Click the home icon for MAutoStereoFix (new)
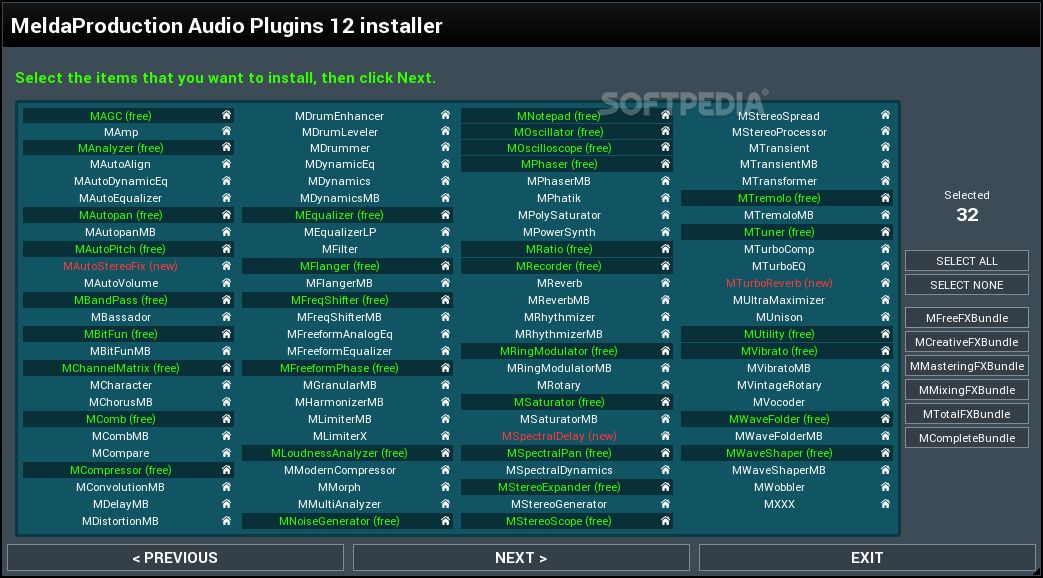 (226, 266)
